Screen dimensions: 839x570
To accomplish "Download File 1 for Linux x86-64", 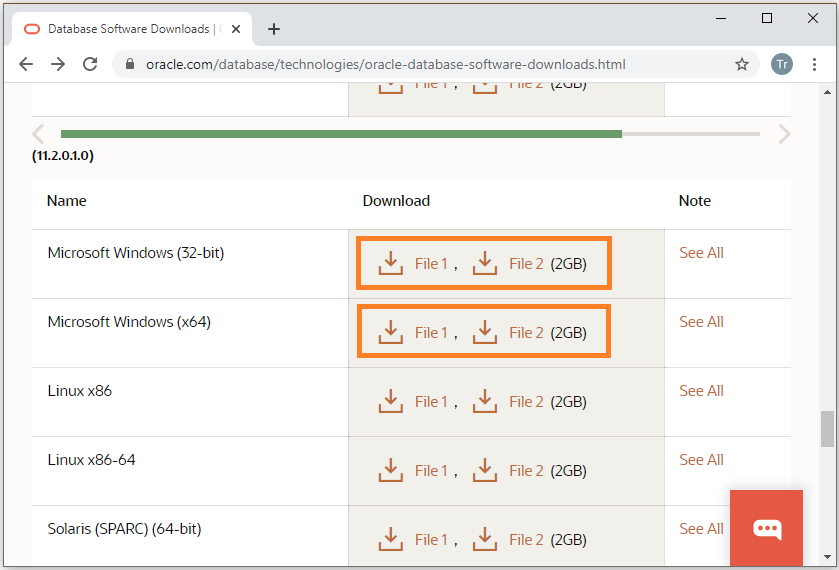I will click(x=431, y=471).
